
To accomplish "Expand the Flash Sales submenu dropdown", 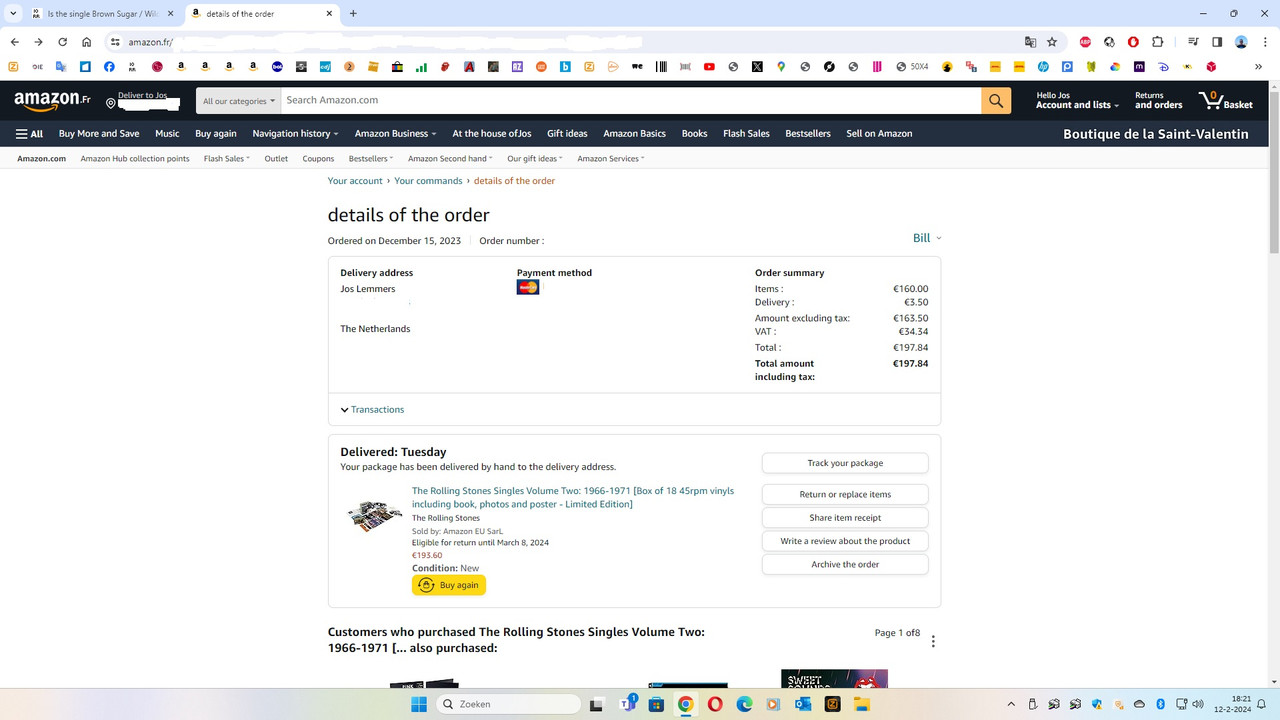I will click(226, 158).
